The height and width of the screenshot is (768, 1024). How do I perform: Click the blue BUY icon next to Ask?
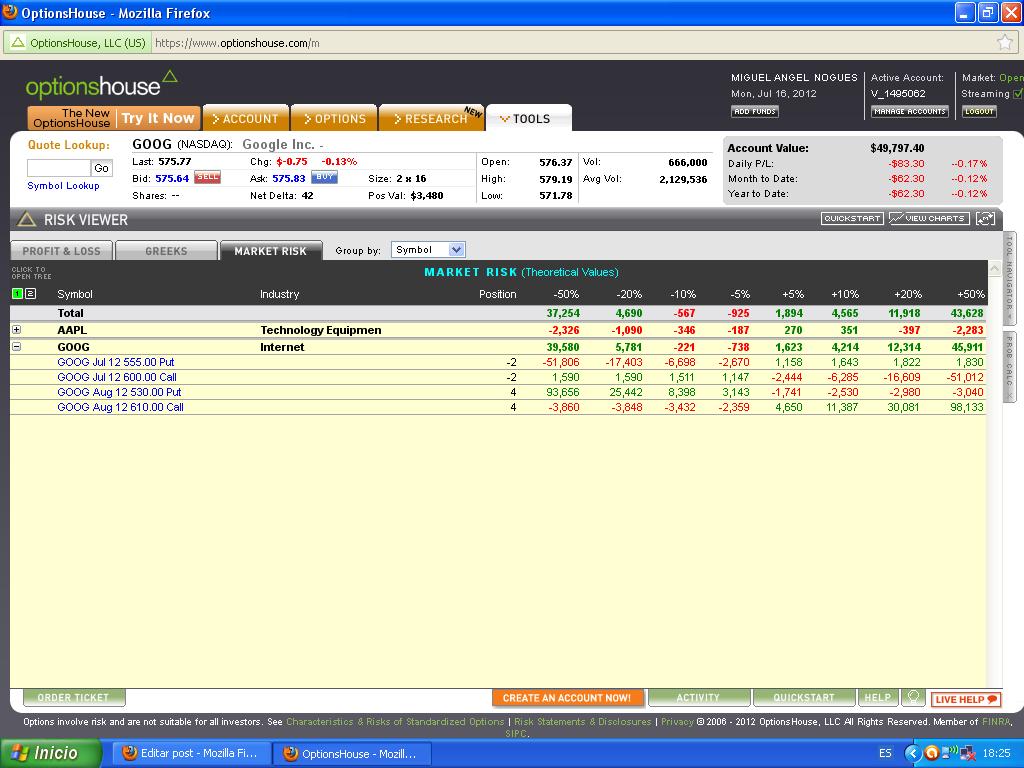(x=324, y=178)
